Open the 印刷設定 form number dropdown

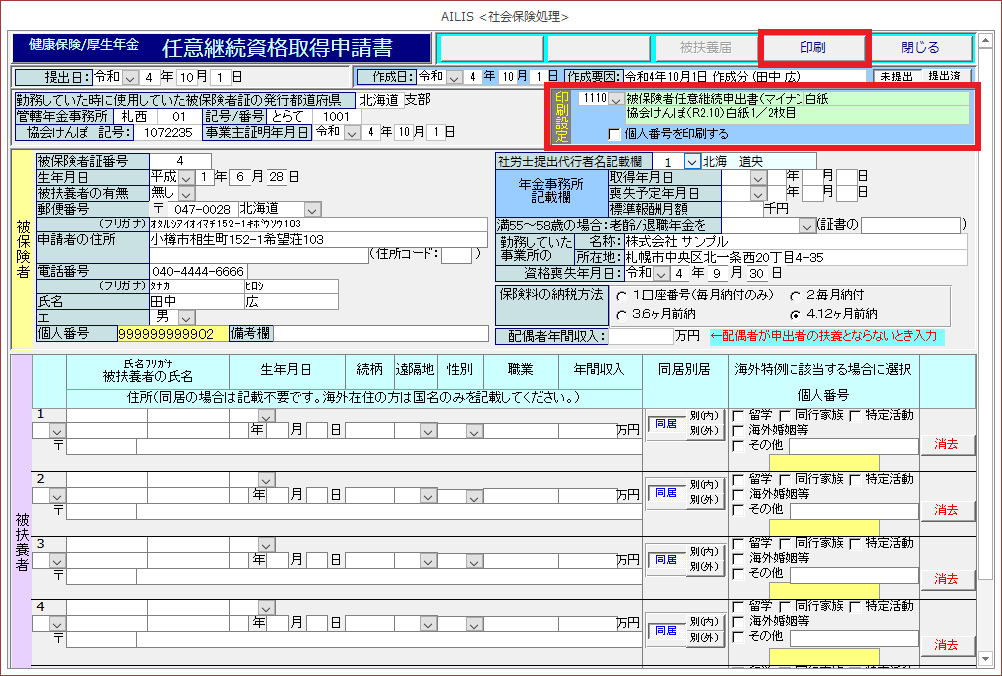[x=616, y=99]
